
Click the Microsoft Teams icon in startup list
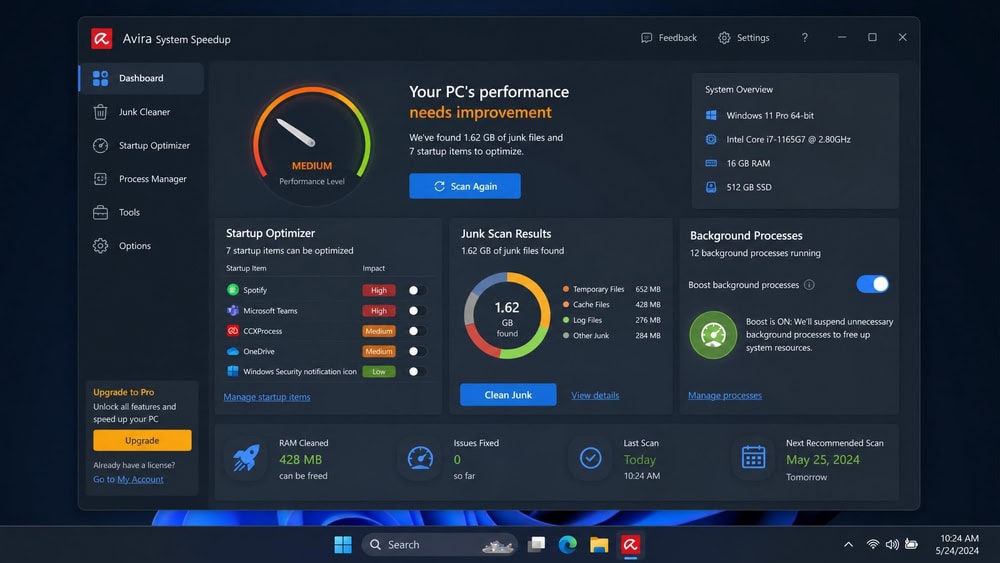(x=233, y=311)
